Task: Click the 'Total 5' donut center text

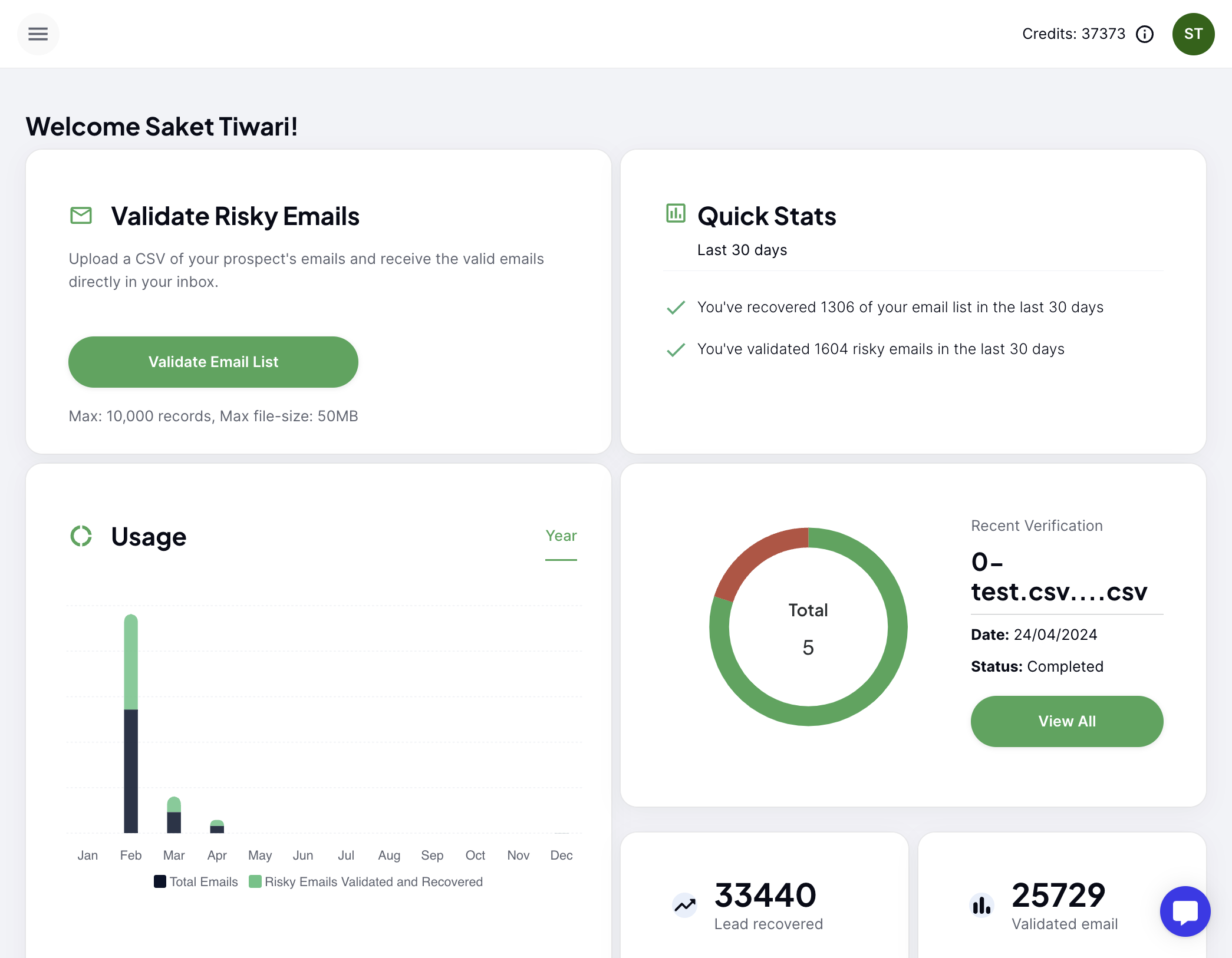Action: pos(808,629)
